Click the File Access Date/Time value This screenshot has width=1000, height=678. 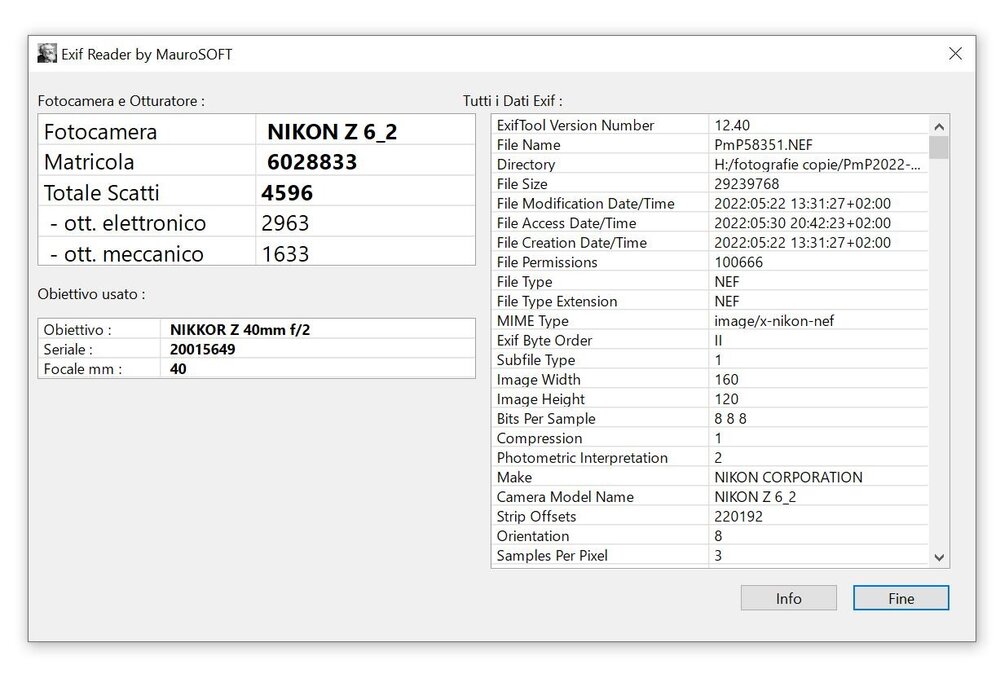coord(802,223)
